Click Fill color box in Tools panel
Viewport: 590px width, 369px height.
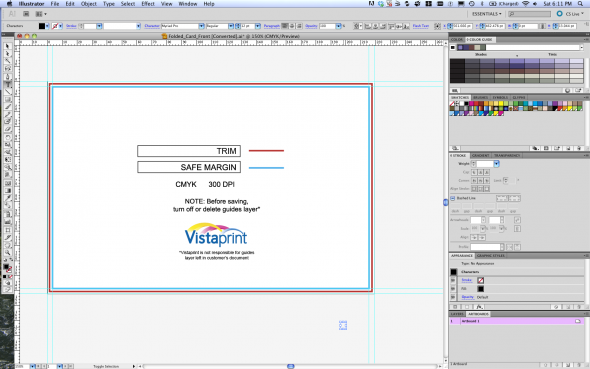click(x=6, y=266)
